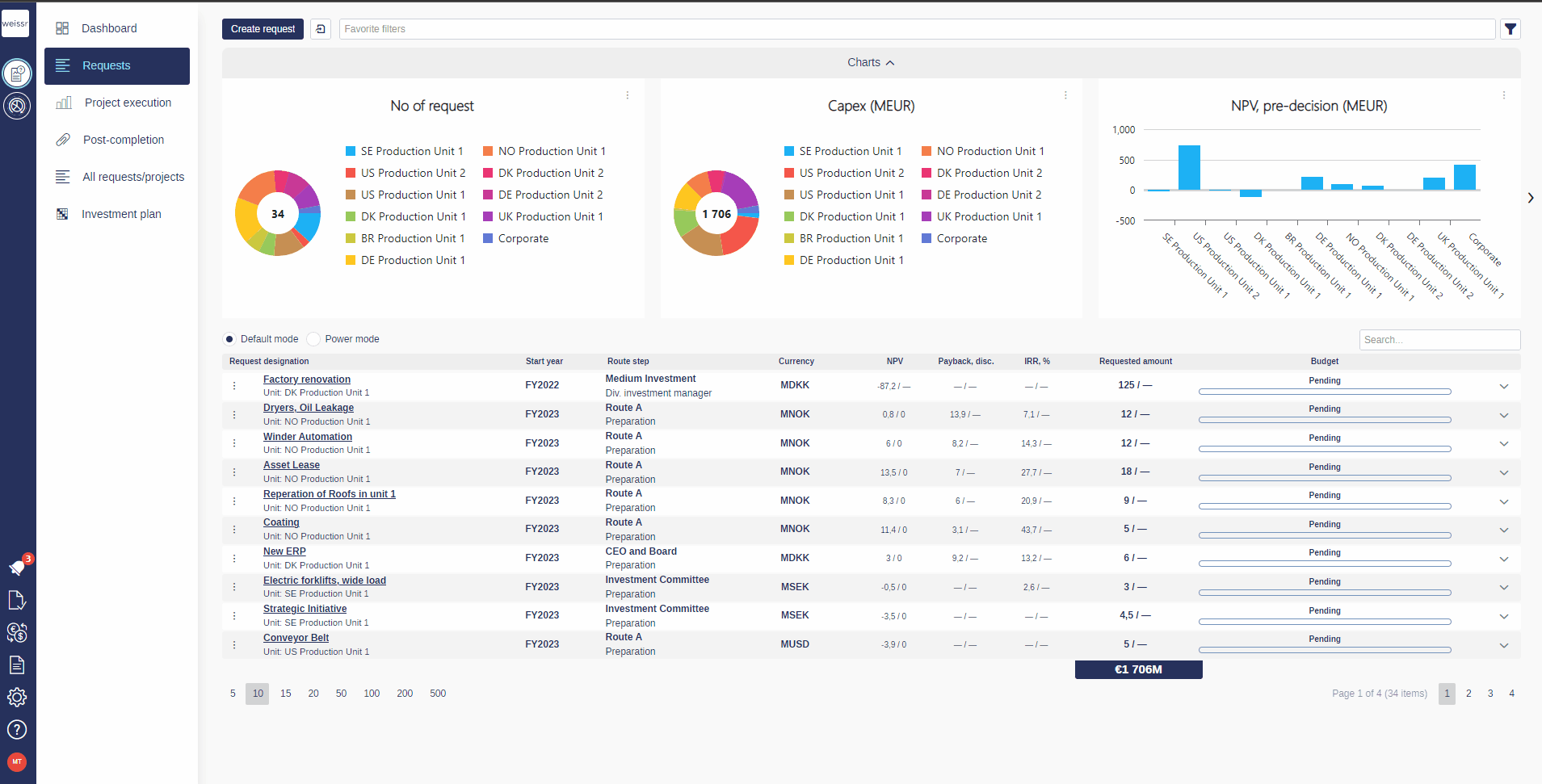Open the help question mark icon
Image resolution: width=1542 pixels, height=784 pixels.
17,730
